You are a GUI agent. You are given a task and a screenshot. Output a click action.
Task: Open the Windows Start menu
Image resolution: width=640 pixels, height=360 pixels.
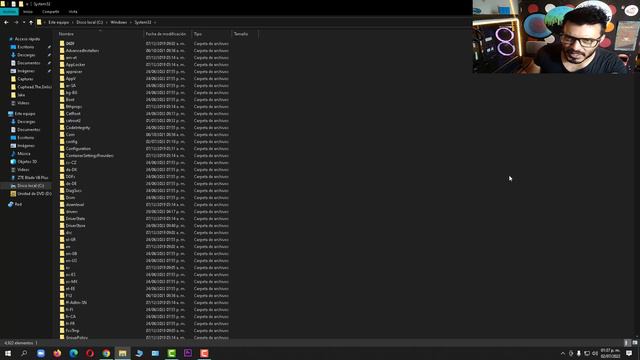tap(8, 353)
